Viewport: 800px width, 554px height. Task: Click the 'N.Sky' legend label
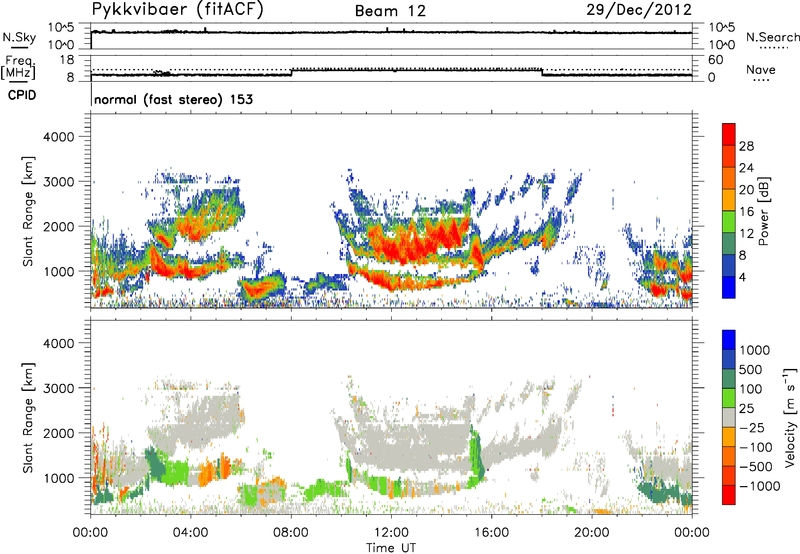pos(19,37)
